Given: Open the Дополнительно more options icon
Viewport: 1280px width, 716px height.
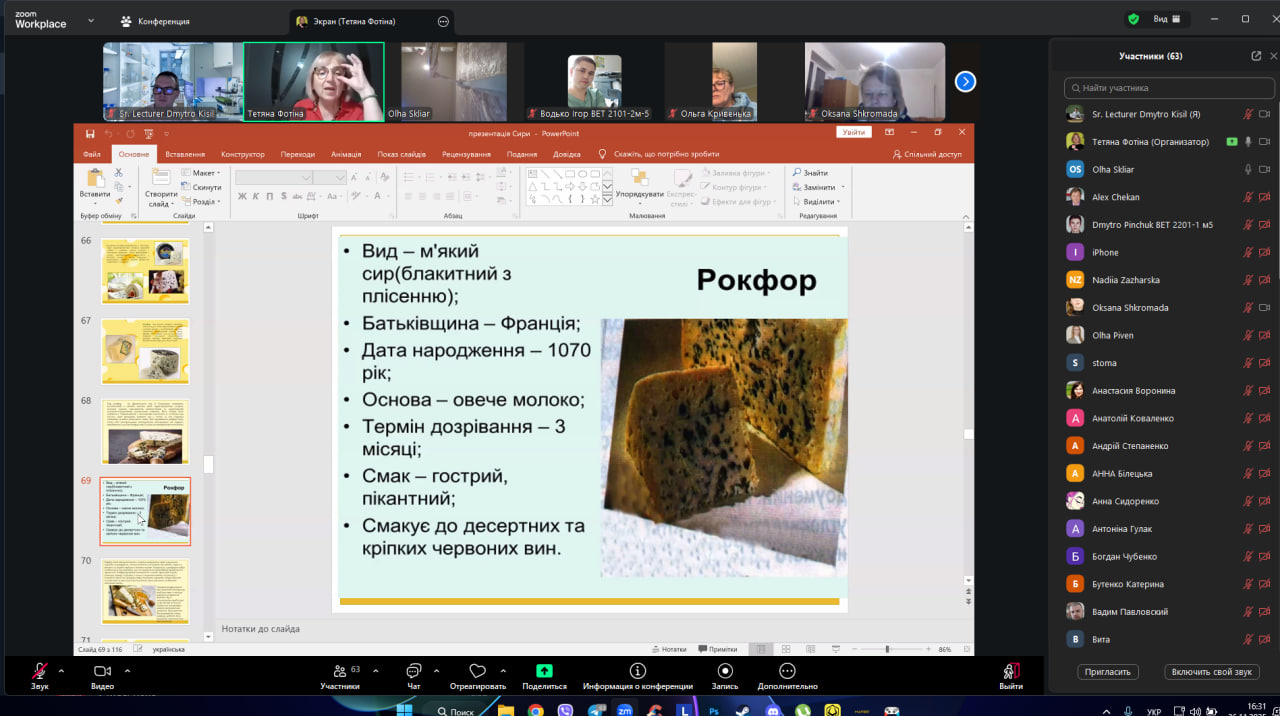Looking at the screenshot, I should pyautogui.click(x=787, y=671).
